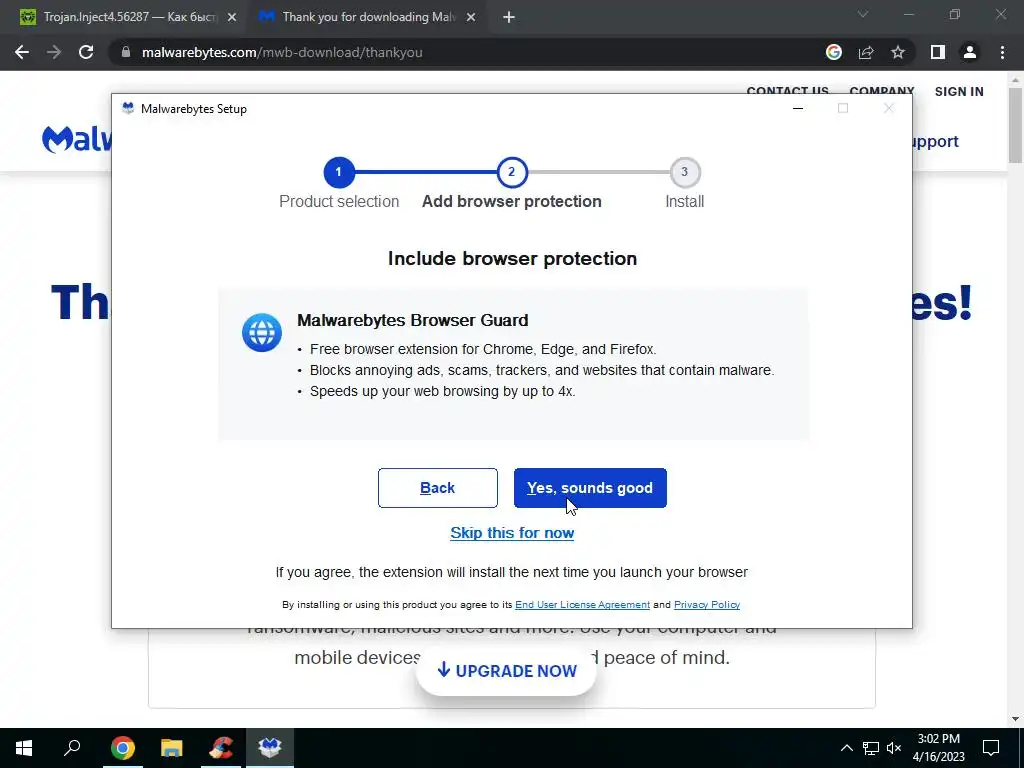Click the Upgrade Now button on webpage

click(x=507, y=671)
